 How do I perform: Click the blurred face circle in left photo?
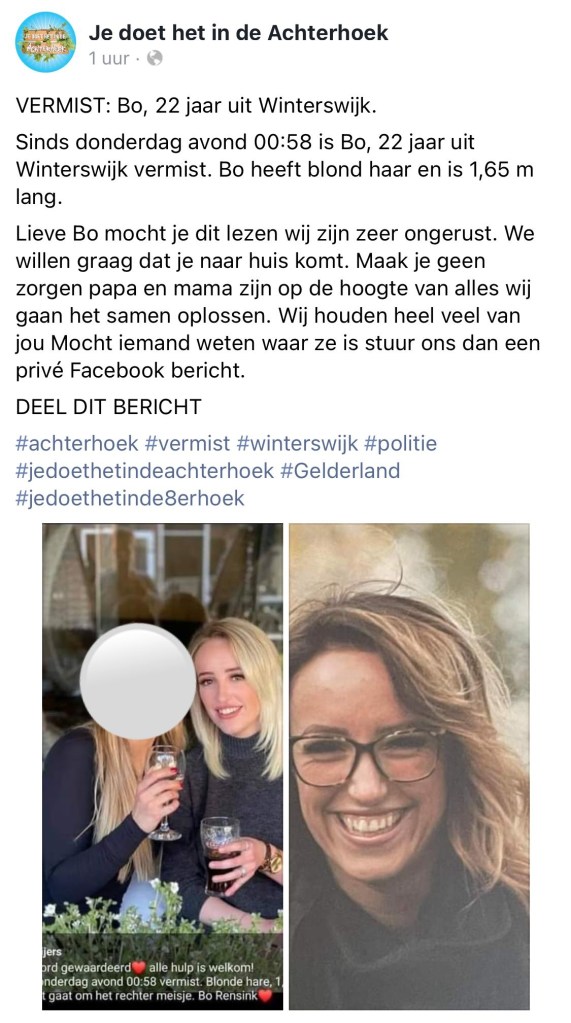pyautogui.click(x=138, y=681)
